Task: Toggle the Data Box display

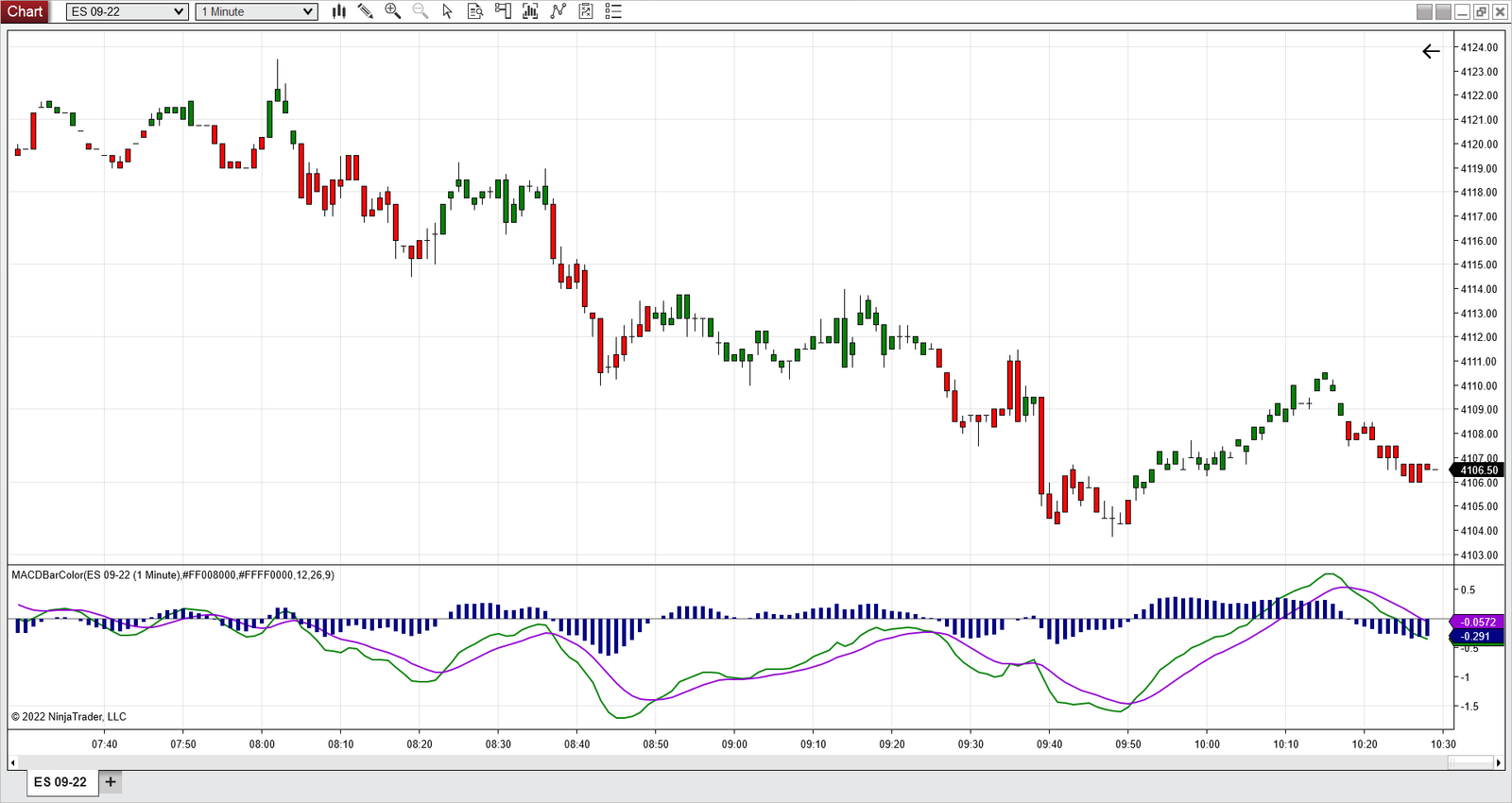Action: 475,11
